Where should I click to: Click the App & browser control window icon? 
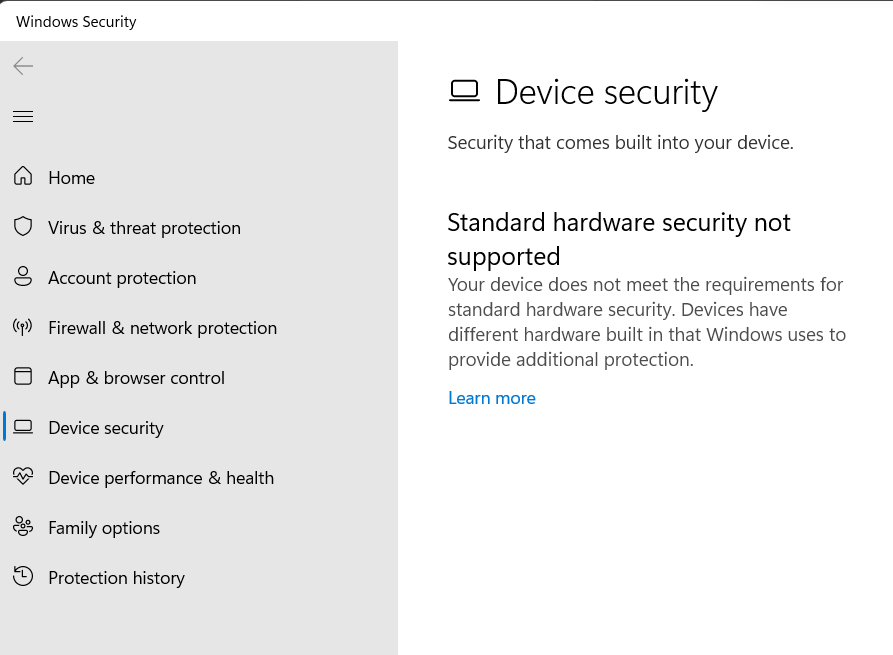click(x=23, y=377)
